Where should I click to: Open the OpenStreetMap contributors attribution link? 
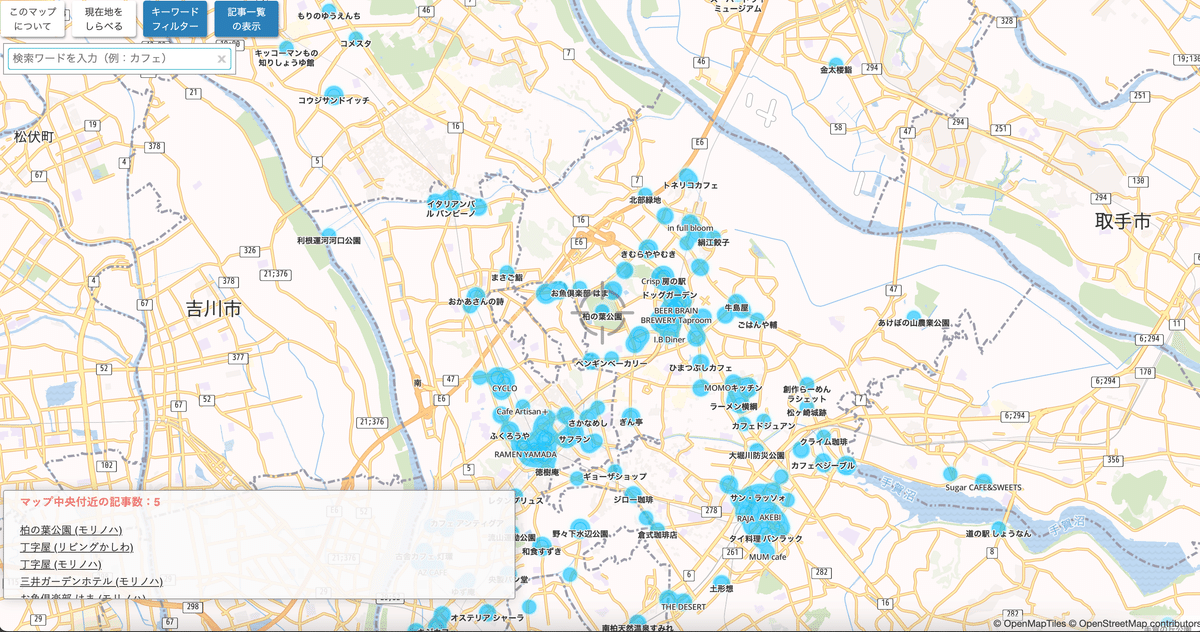(1139, 623)
